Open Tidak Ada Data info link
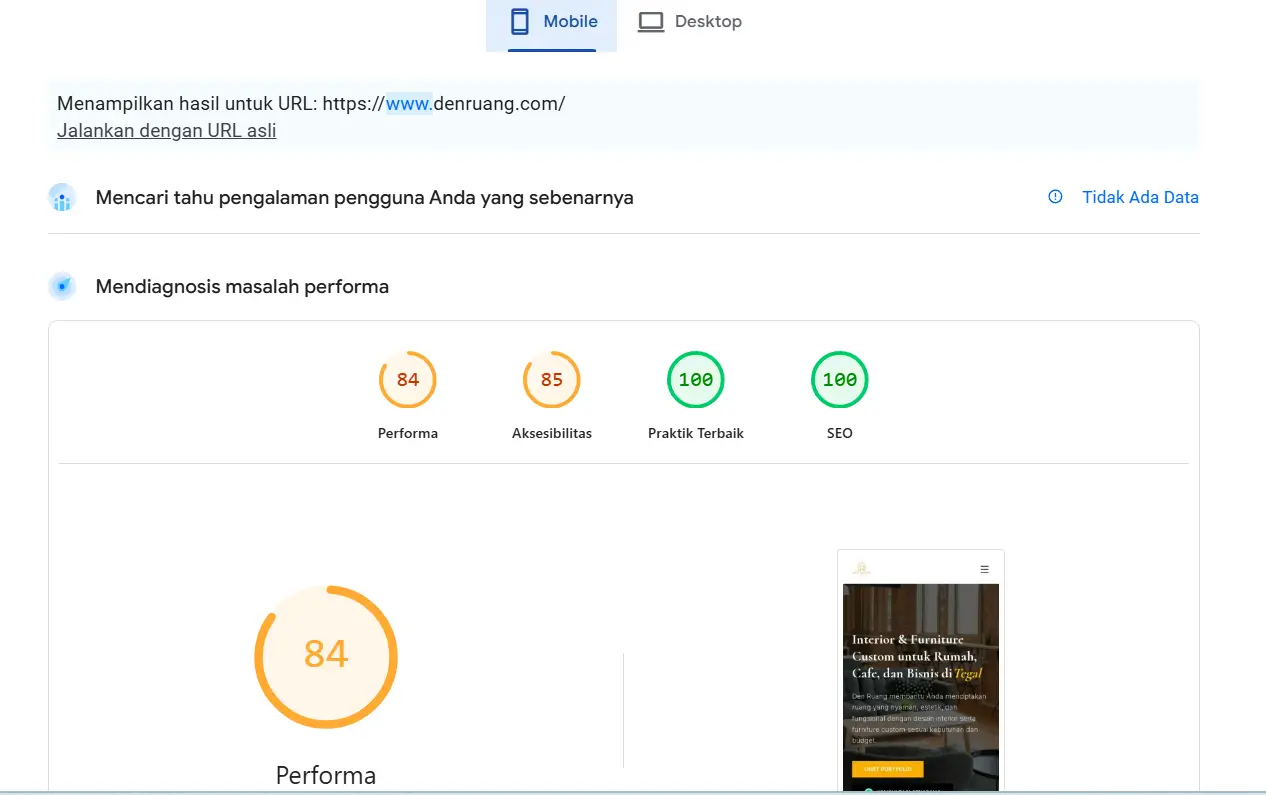The height and width of the screenshot is (795, 1266). click(1140, 197)
